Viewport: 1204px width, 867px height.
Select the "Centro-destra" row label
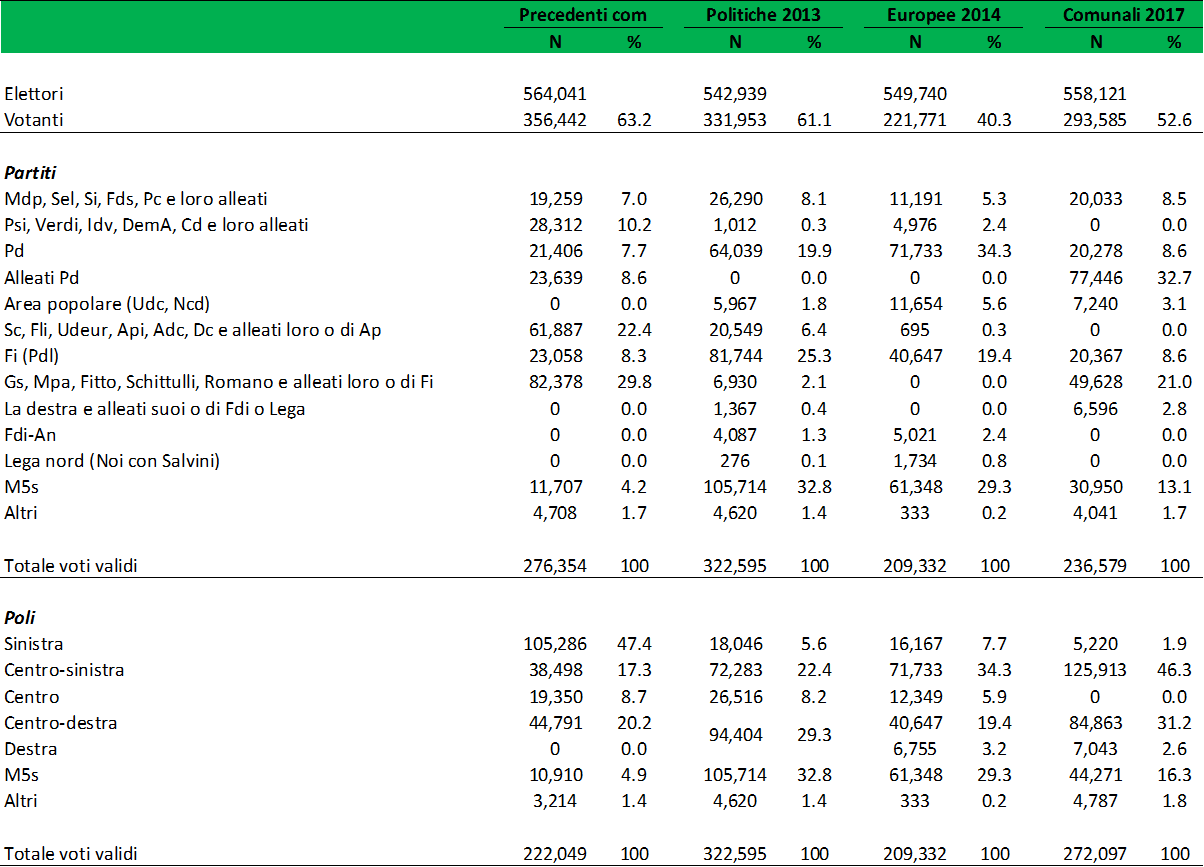[x=59, y=722]
